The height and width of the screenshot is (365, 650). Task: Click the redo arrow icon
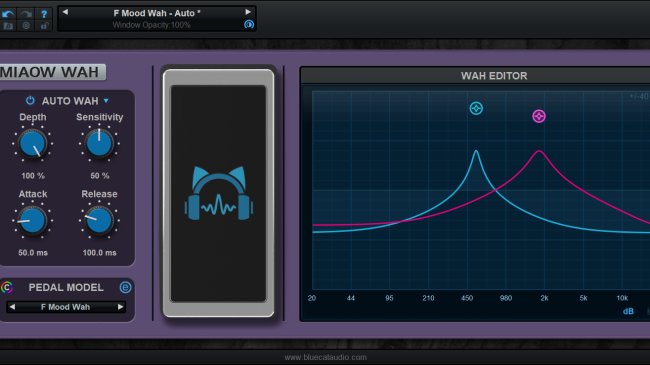pos(26,14)
